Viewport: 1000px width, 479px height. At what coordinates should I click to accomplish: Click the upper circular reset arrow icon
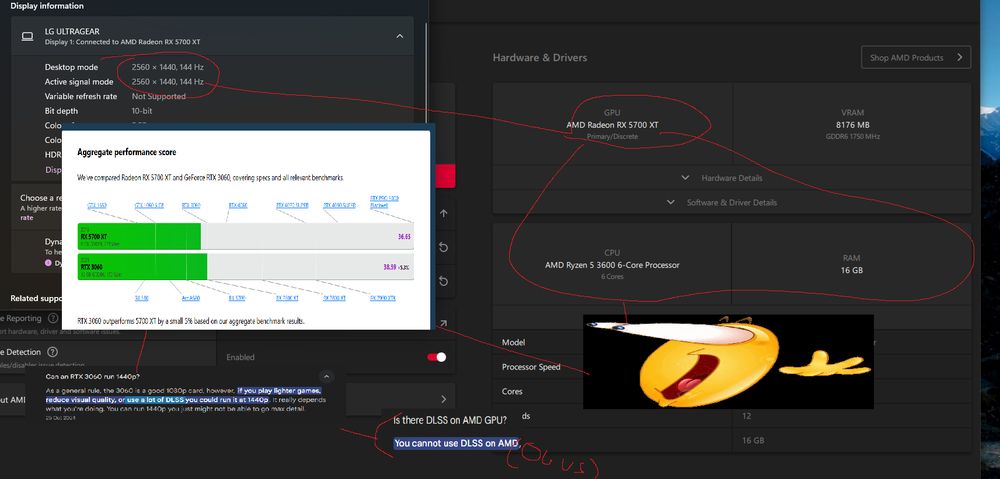[x=444, y=247]
